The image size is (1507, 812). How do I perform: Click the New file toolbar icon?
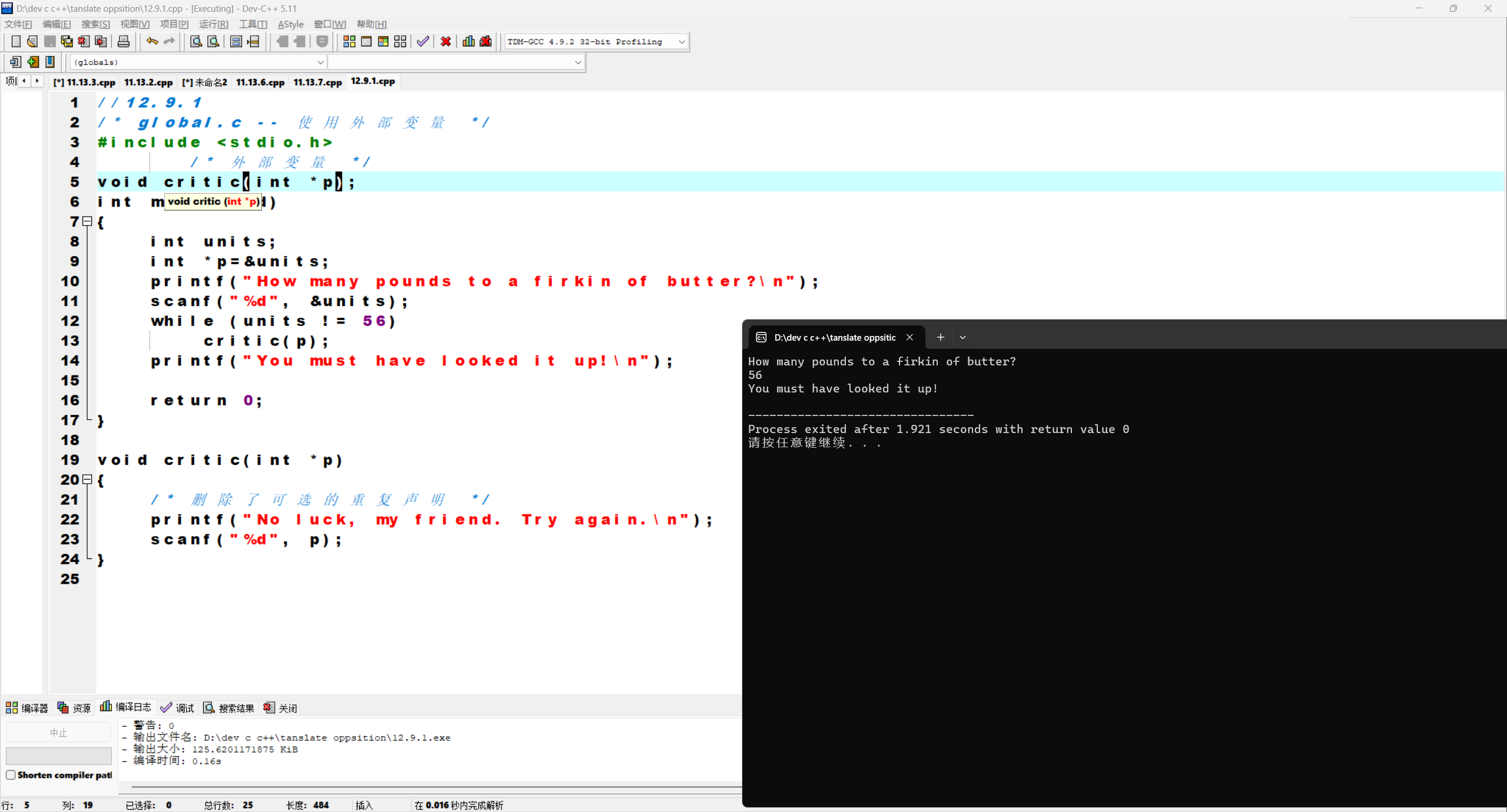coord(16,41)
